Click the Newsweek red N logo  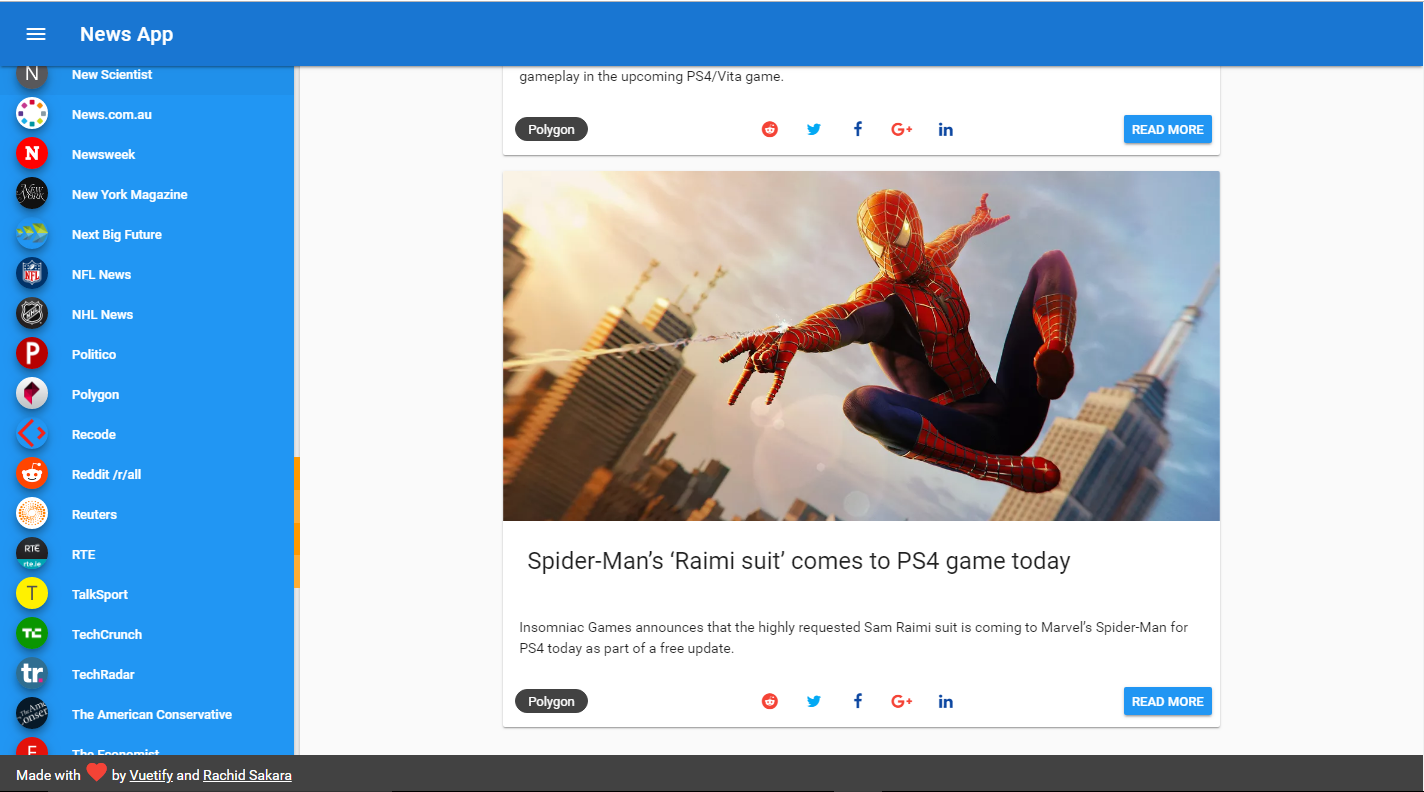pos(32,154)
